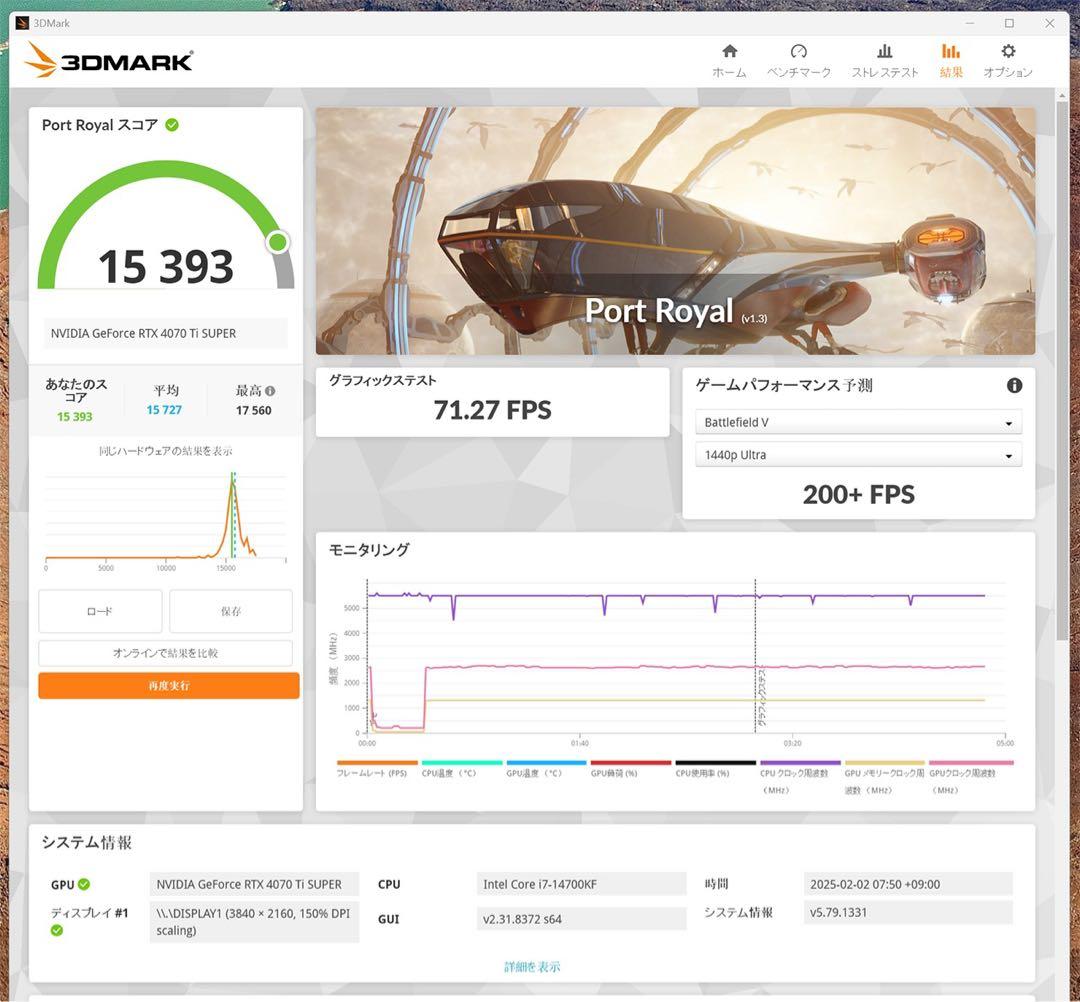Click the 保存 save button
1080x1002 pixels.
(x=231, y=611)
